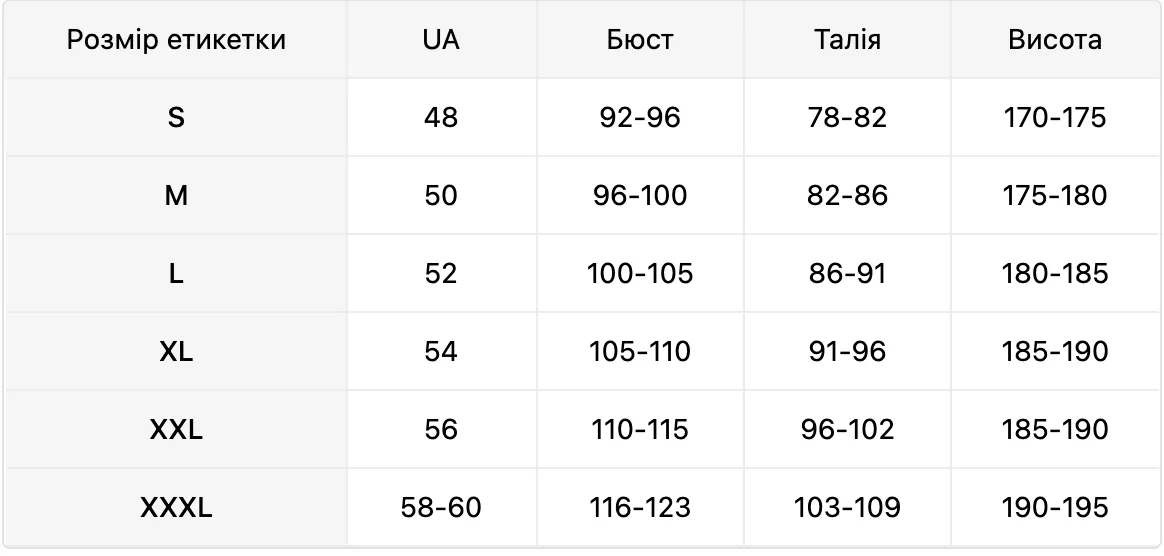Click the 'Розмір етикетки' column header
Image resolution: width=1164 pixels, height=556 pixels.
tap(176, 39)
